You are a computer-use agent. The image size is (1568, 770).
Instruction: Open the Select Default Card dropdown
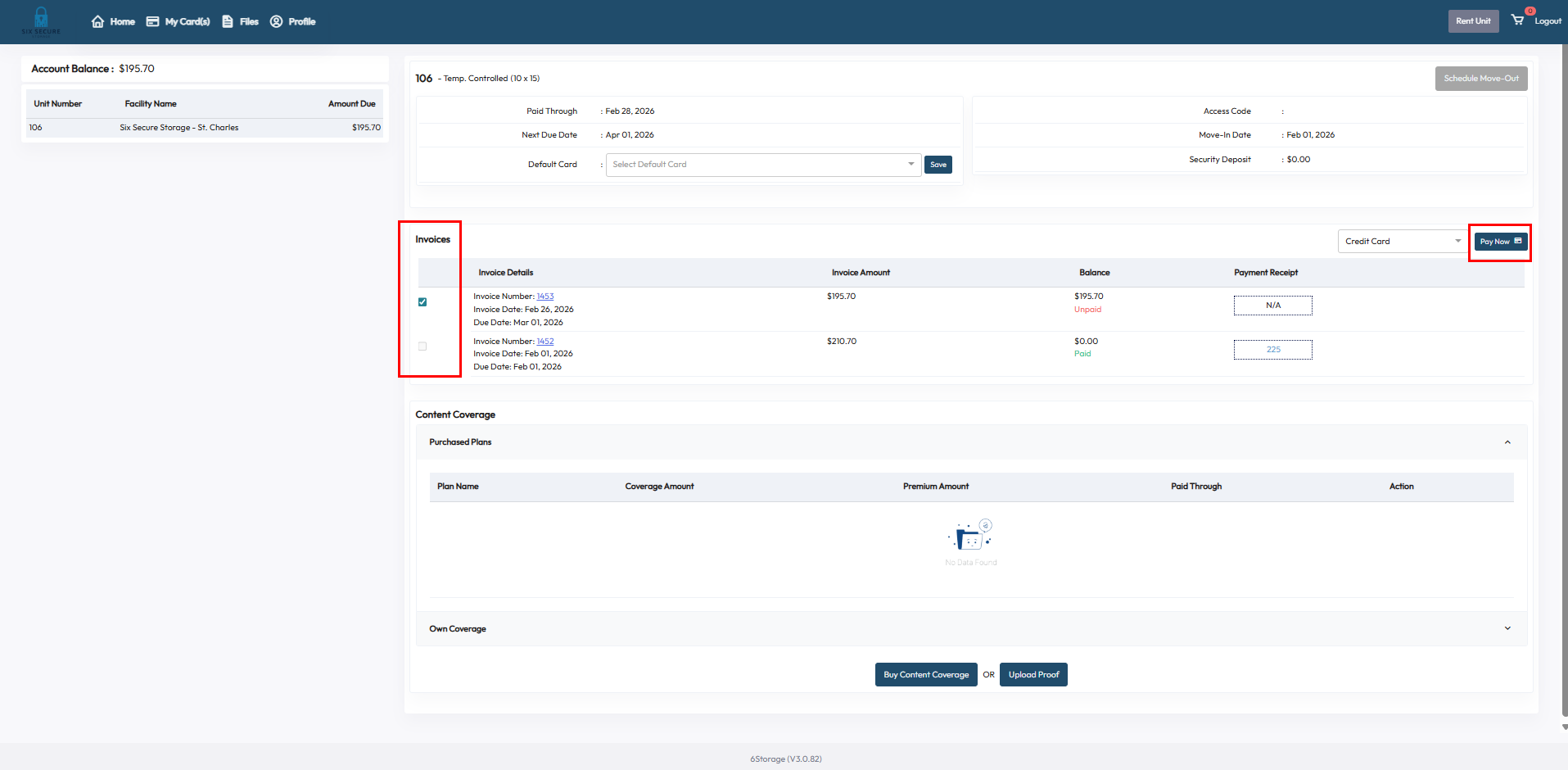tap(763, 165)
